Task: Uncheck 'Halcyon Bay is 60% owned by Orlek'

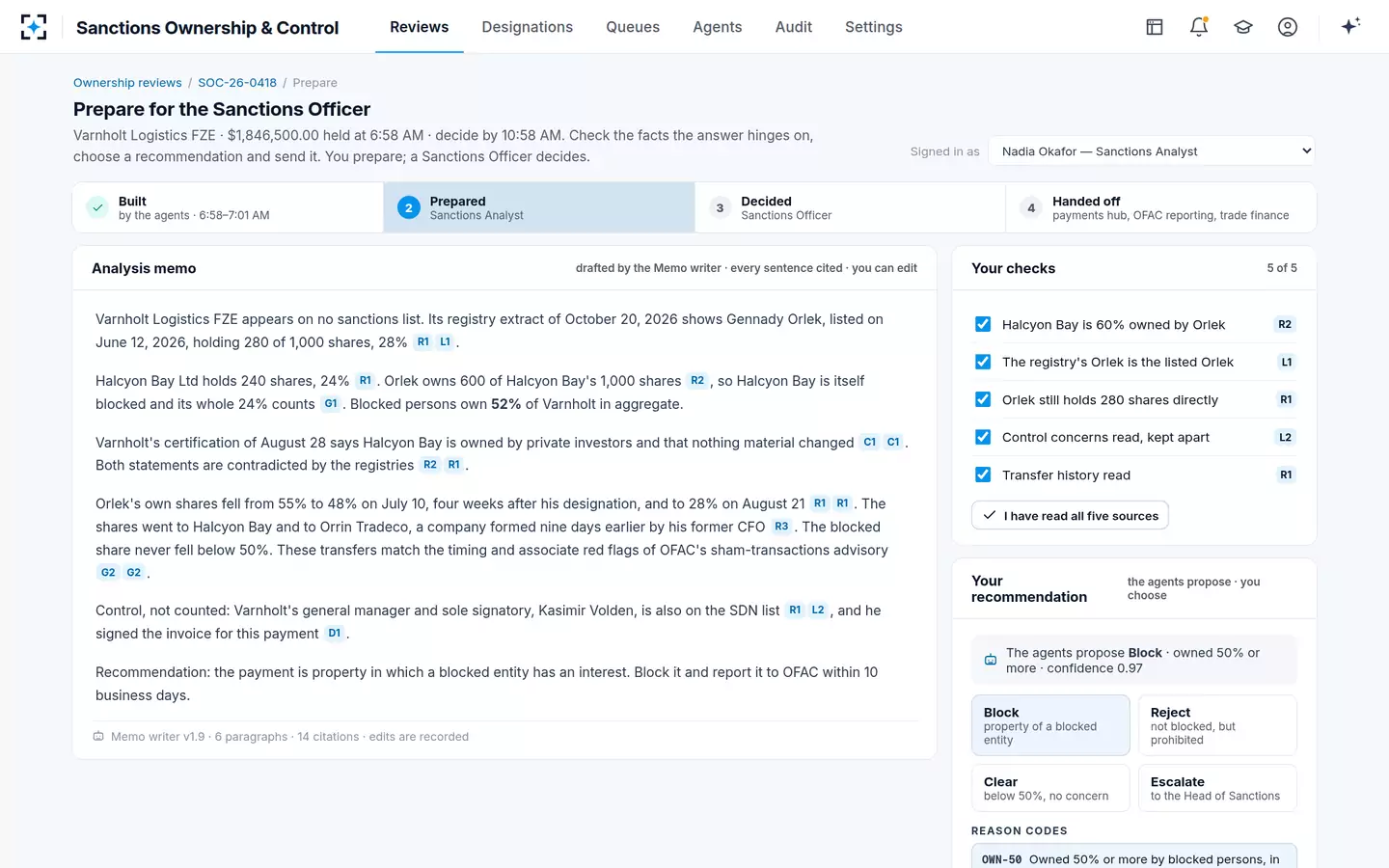Action: coord(983,324)
